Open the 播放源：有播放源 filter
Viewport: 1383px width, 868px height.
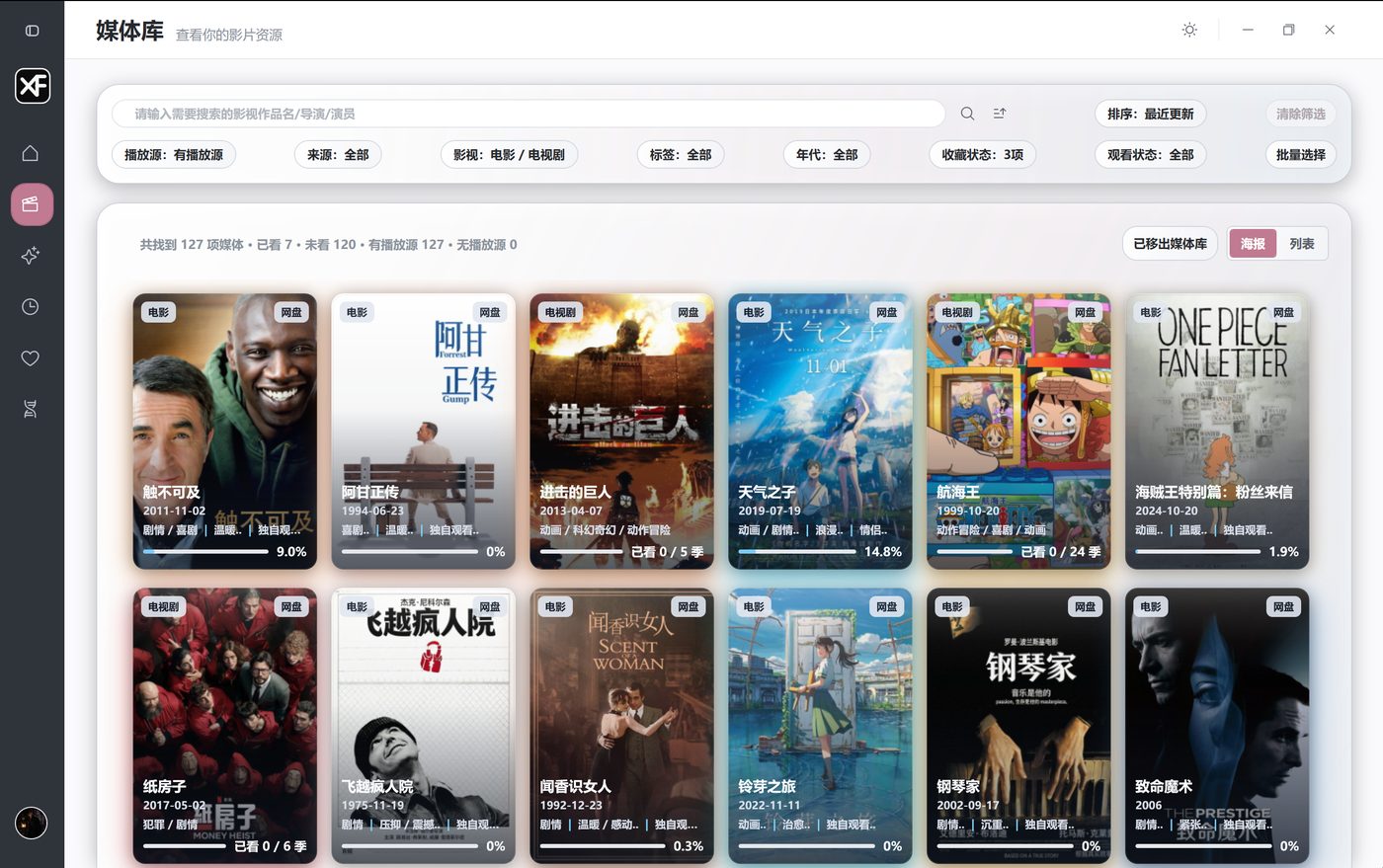[174, 155]
